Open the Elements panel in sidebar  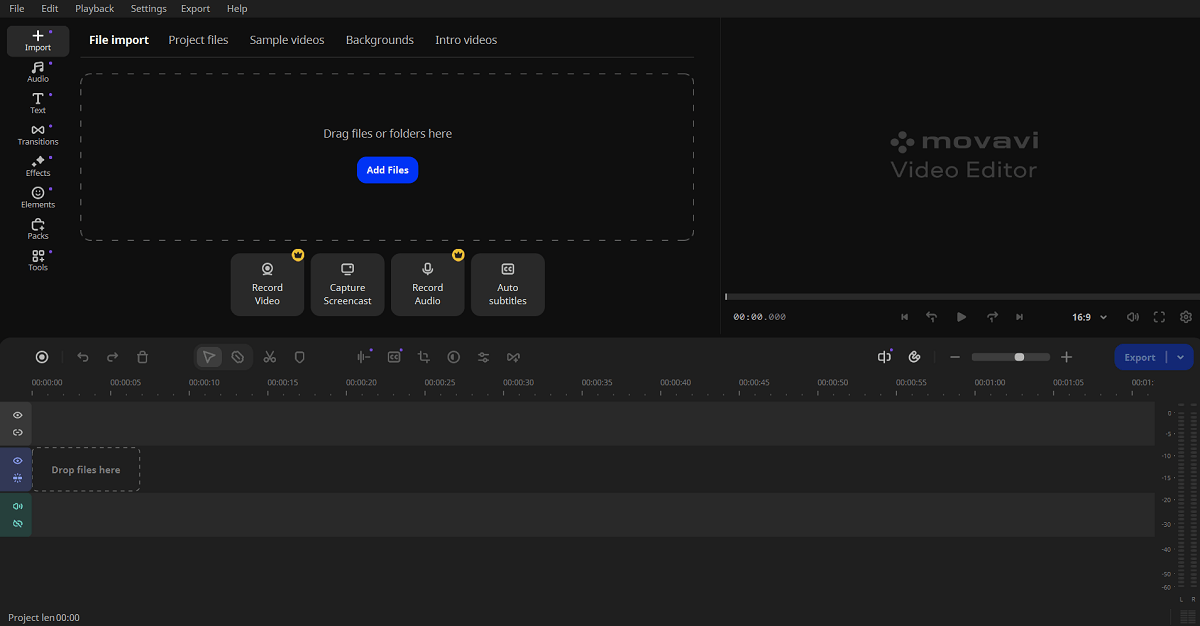click(37, 197)
